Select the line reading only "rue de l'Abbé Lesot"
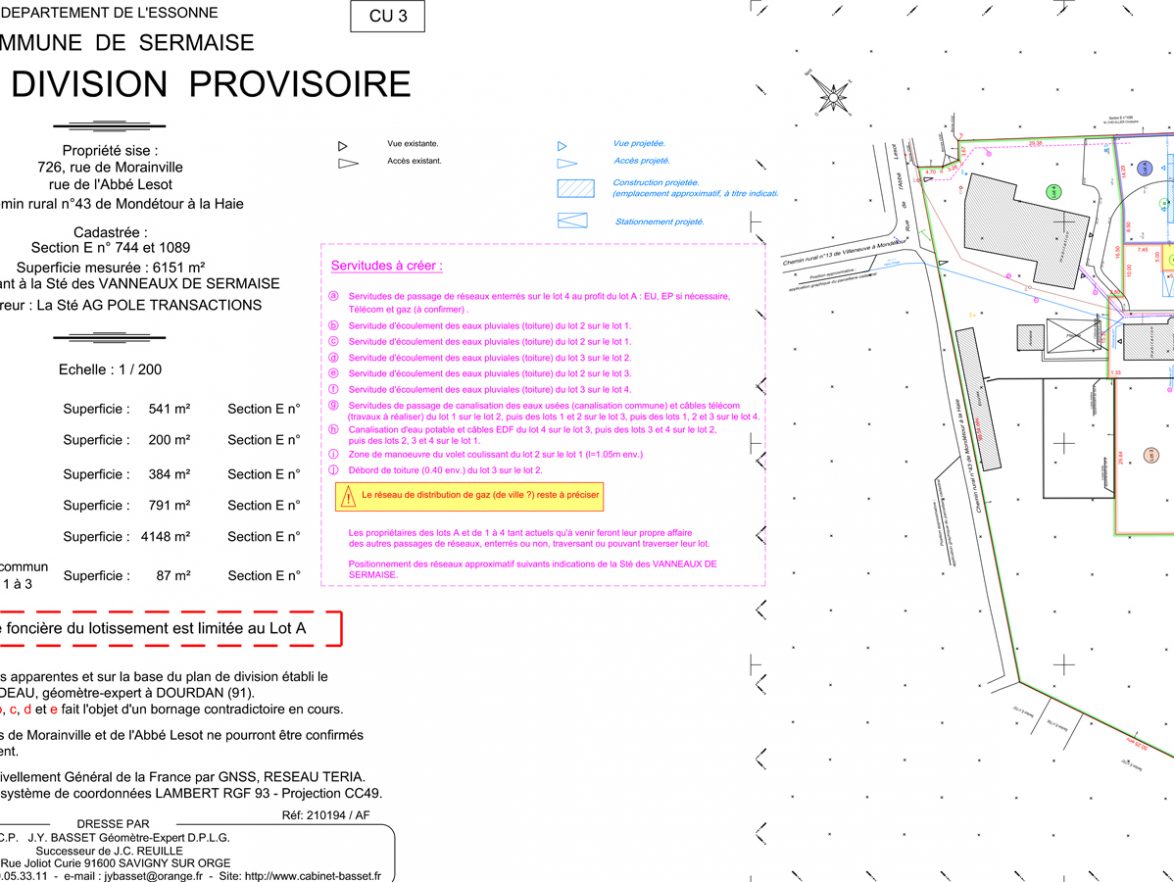 (111, 184)
